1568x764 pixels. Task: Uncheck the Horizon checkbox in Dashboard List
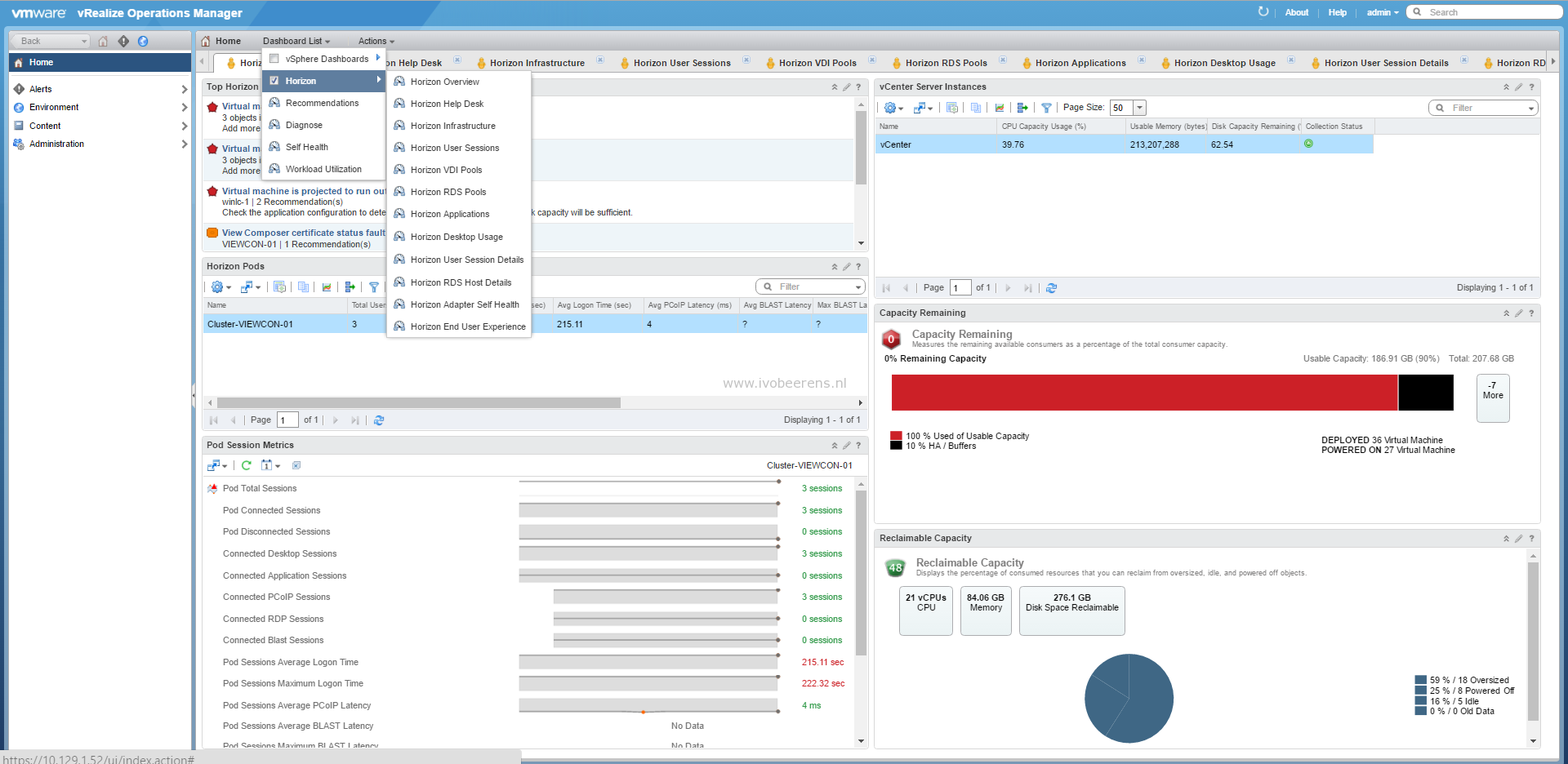coord(274,81)
